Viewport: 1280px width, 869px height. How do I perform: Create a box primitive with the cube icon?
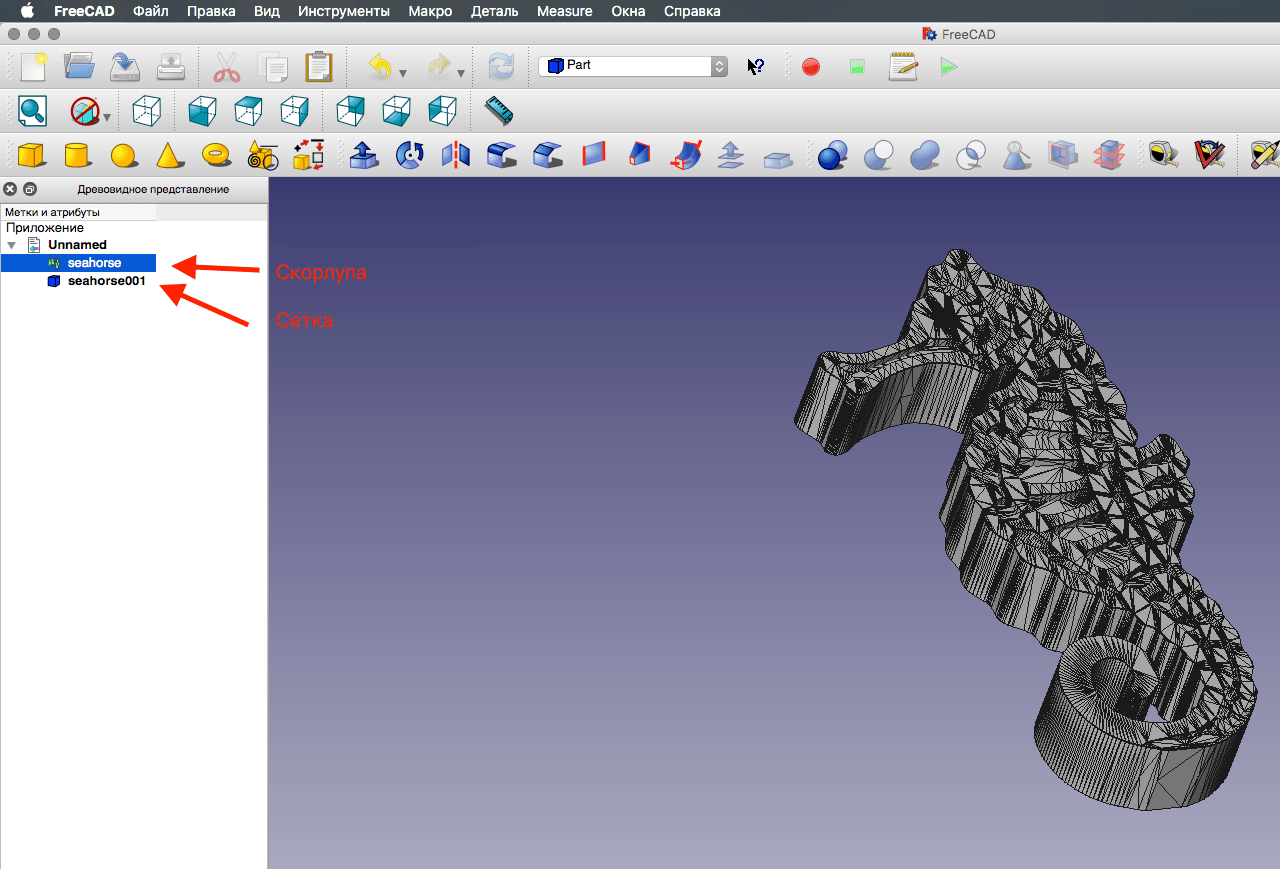point(32,155)
